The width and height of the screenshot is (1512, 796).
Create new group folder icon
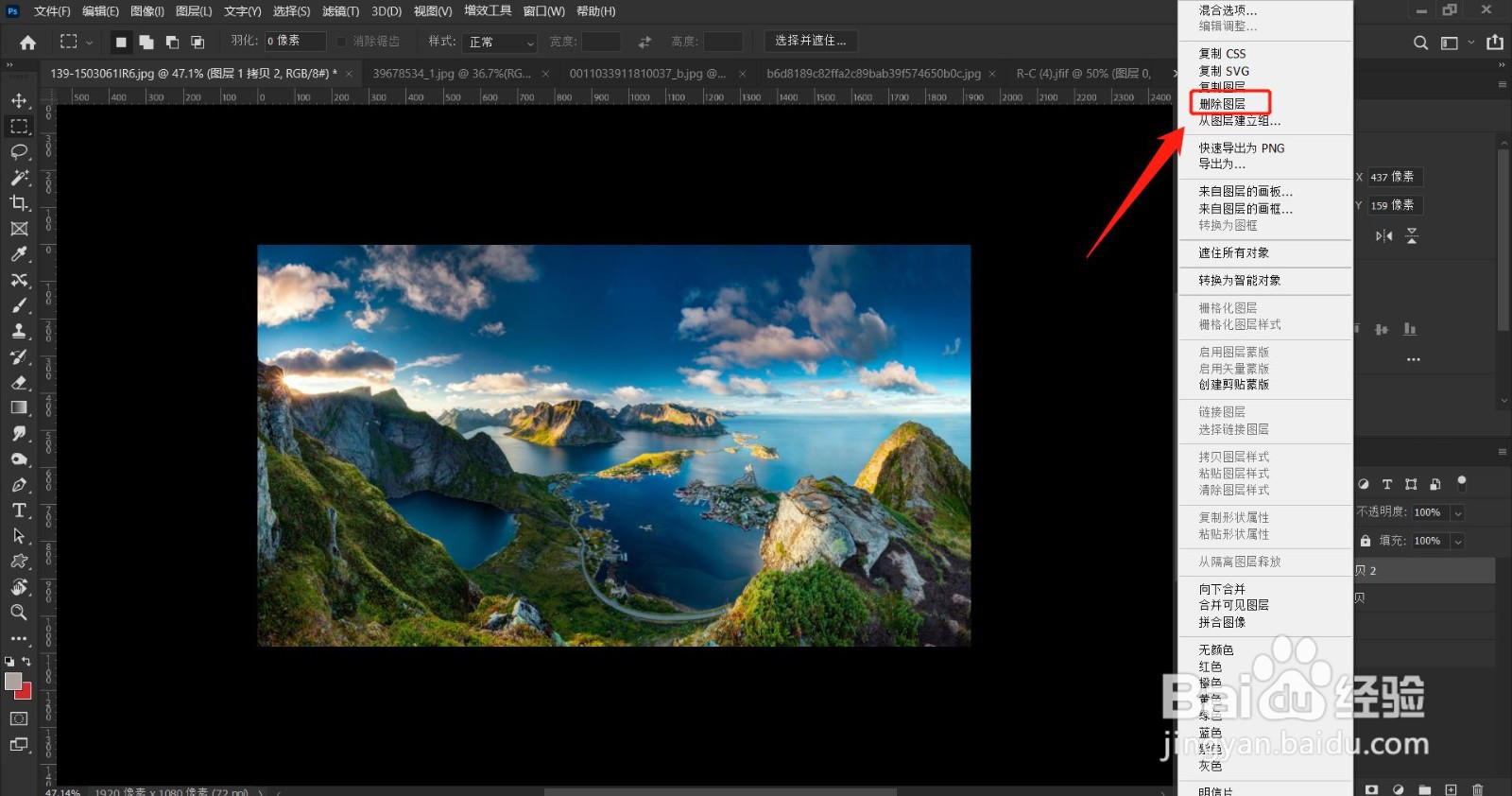tap(1425, 789)
